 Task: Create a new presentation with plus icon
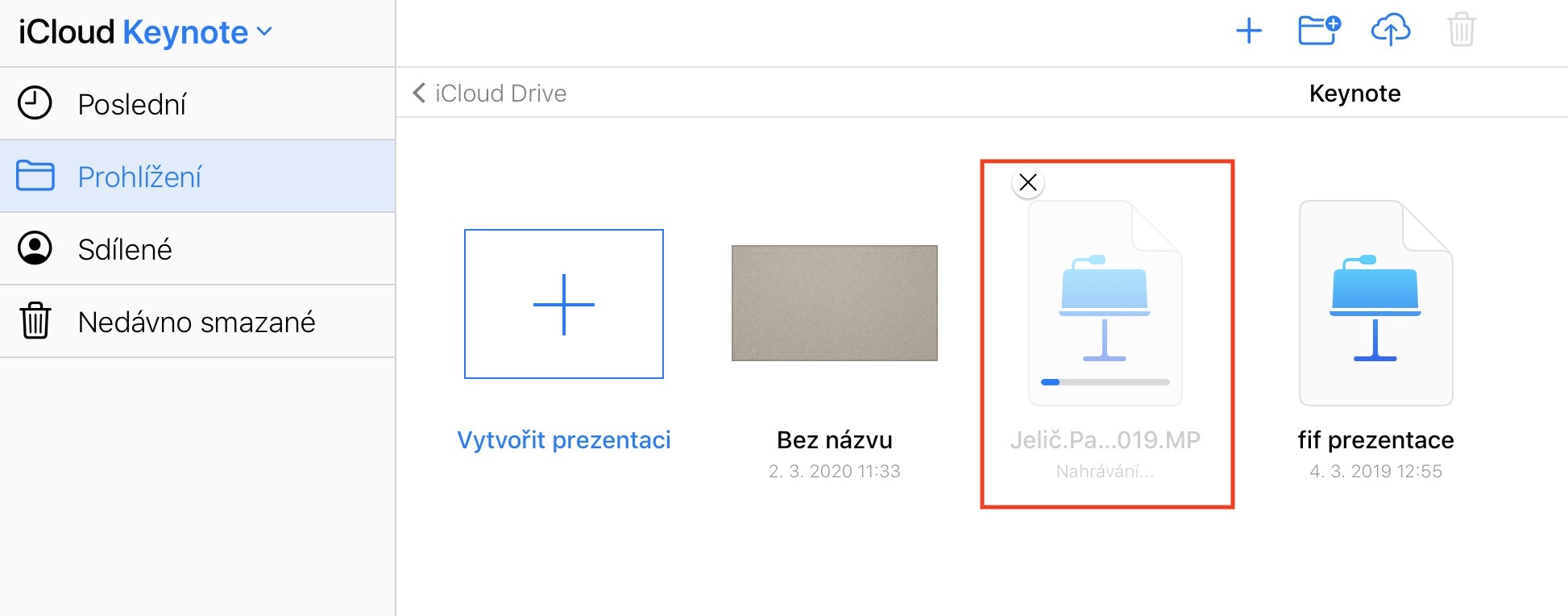(1249, 31)
